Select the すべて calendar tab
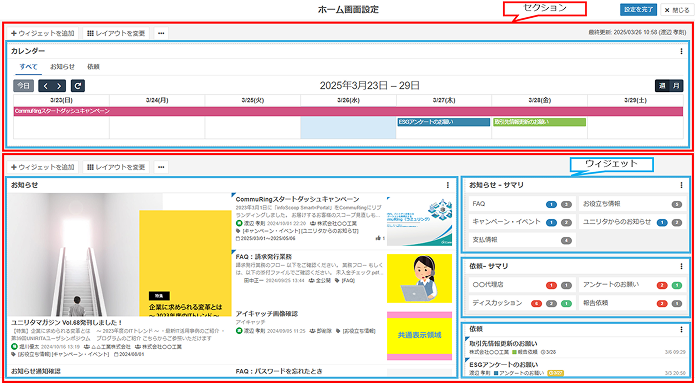This screenshot has height=383, width=695. (28, 67)
